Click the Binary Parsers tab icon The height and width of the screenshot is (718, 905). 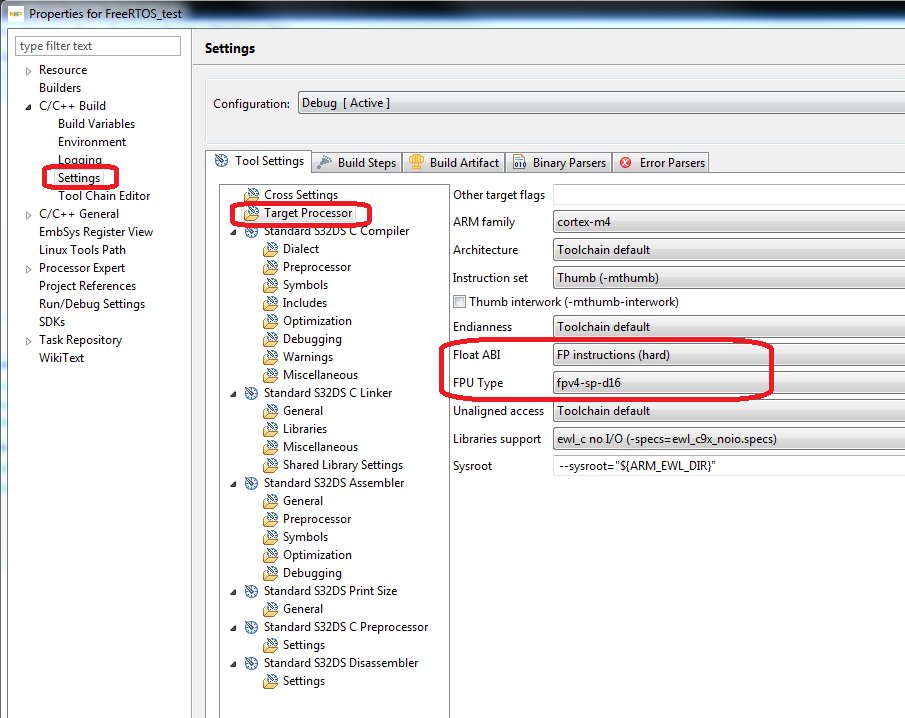(x=519, y=162)
